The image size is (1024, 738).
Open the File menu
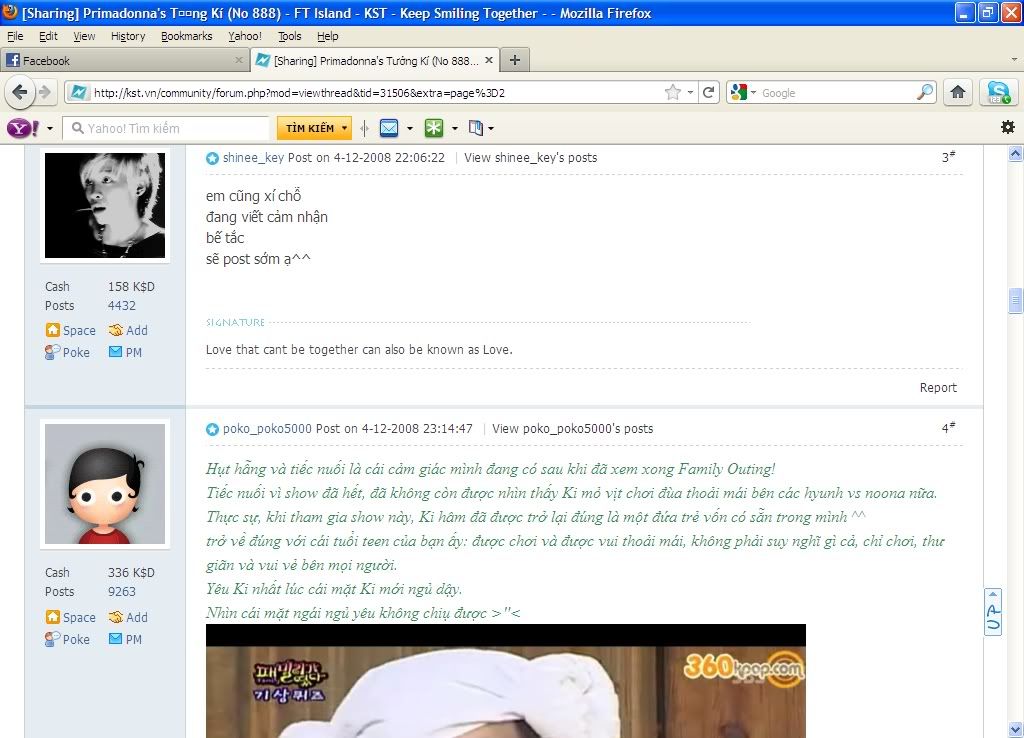click(15, 36)
